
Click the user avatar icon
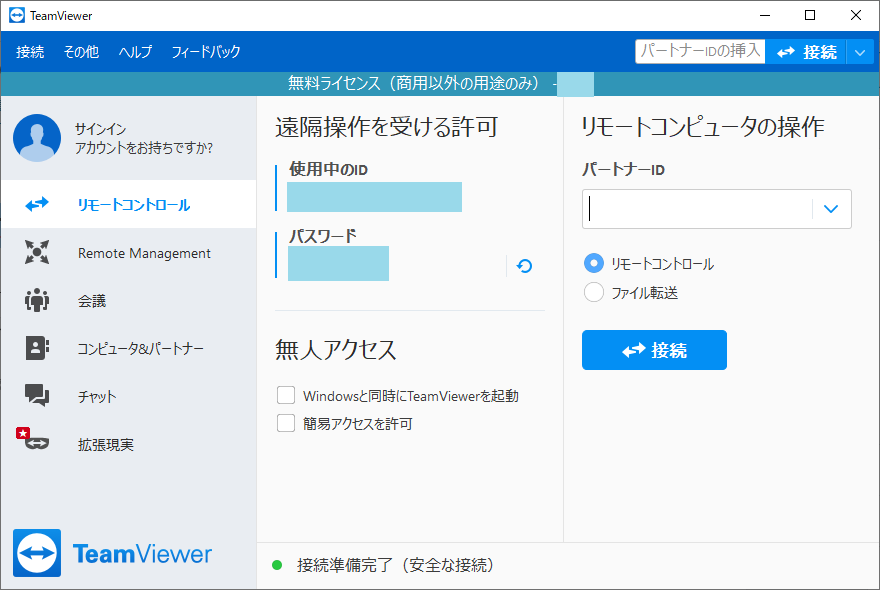[x=37, y=138]
